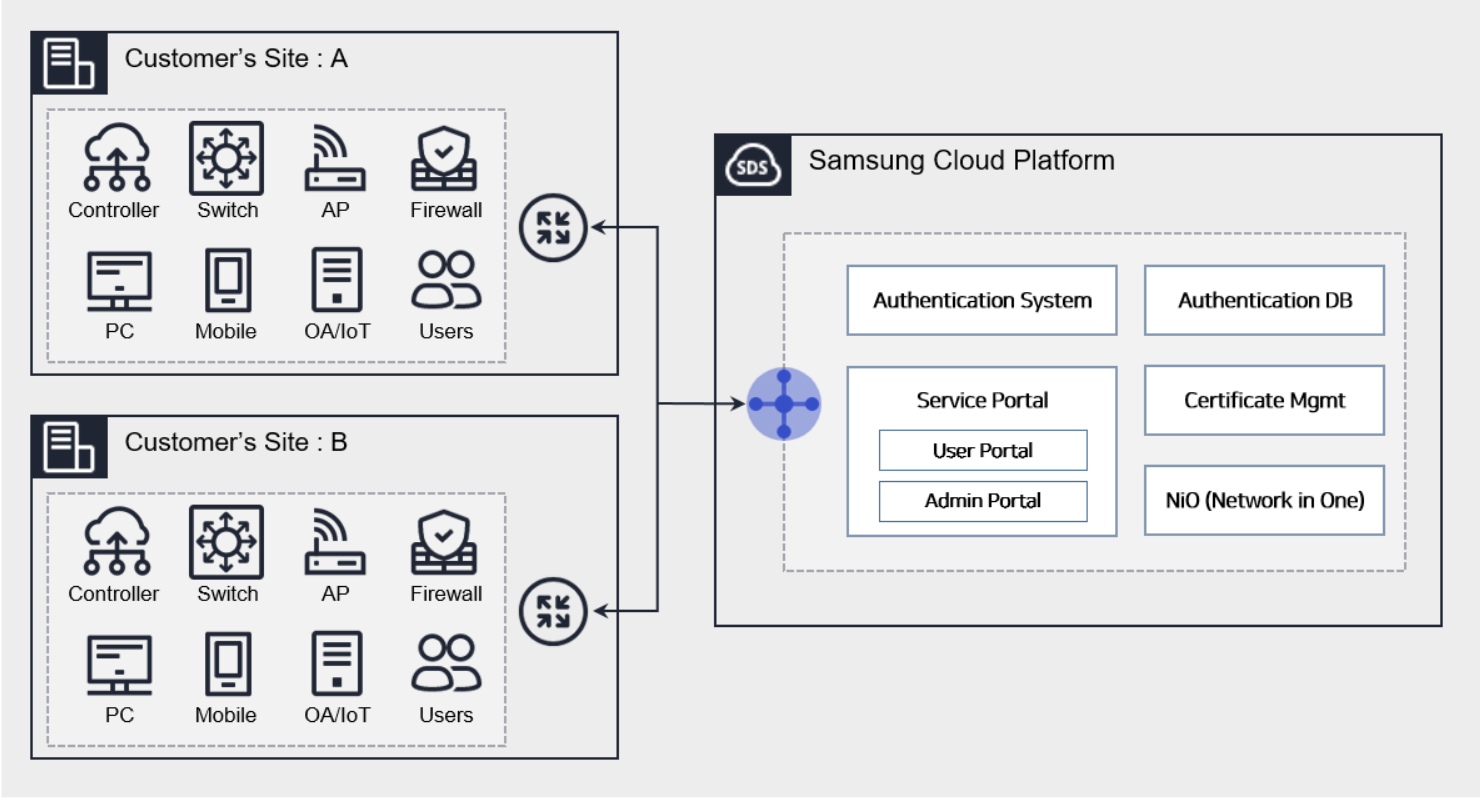Select the Firewall icon in Site A
The image size is (1480, 799).
click(x=444, y=160)
